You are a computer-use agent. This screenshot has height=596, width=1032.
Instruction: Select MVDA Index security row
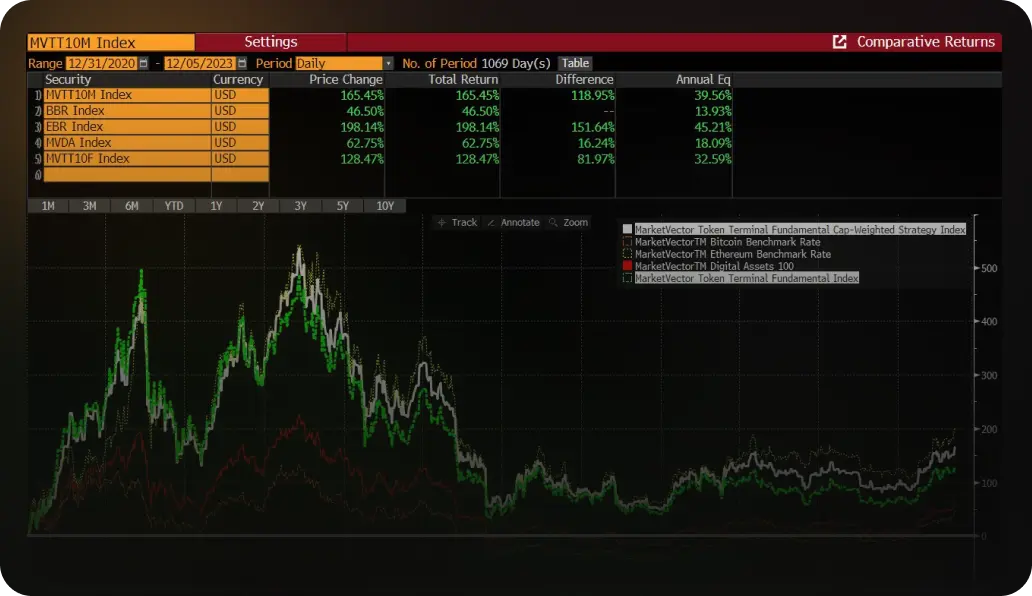[x=127, y=142]
